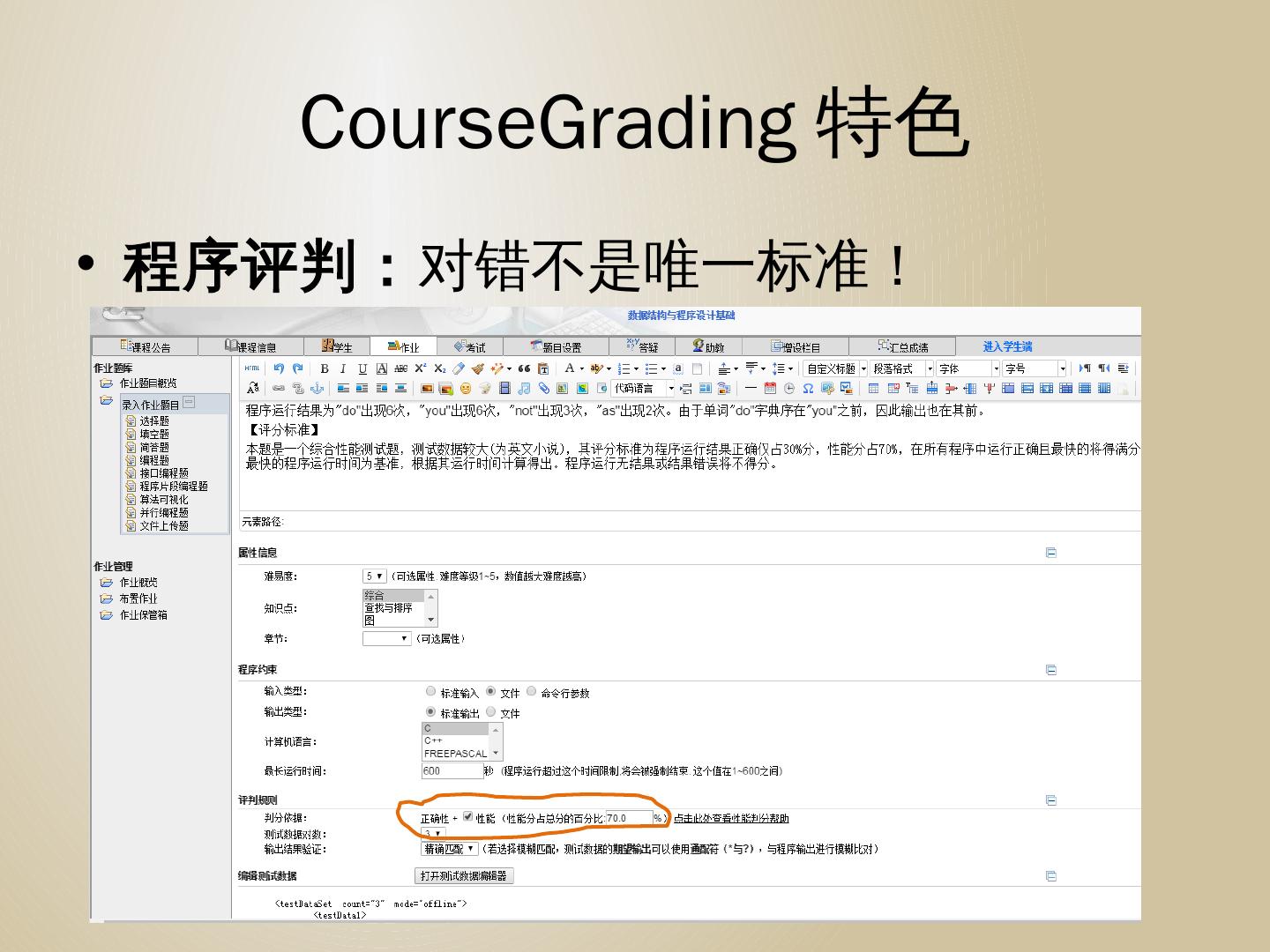Click 打开测试数据编辑器 button

(x=464, y=876)
